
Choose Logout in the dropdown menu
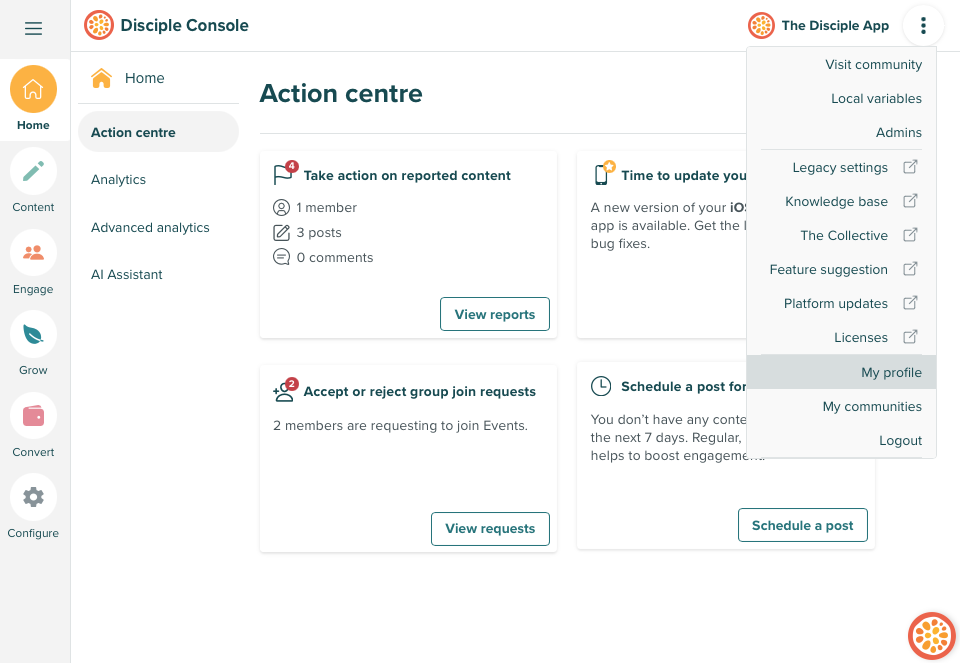(900, 440)
